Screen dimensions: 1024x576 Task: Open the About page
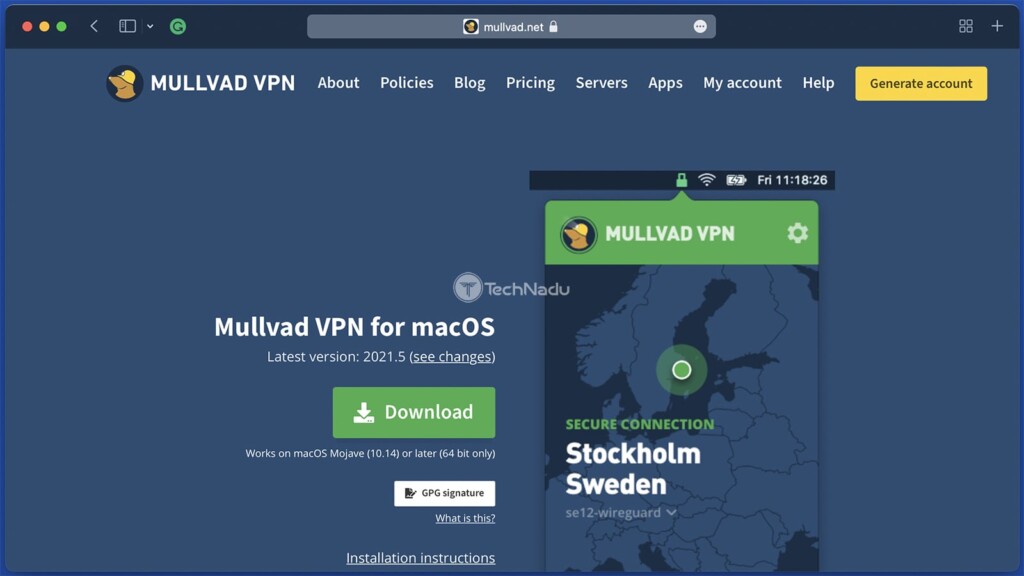338,83
